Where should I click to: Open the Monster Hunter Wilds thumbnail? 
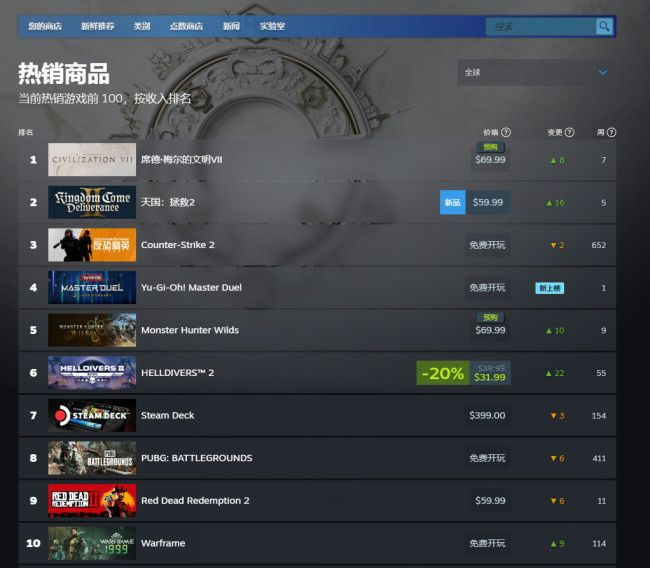[x=92, y=330]
